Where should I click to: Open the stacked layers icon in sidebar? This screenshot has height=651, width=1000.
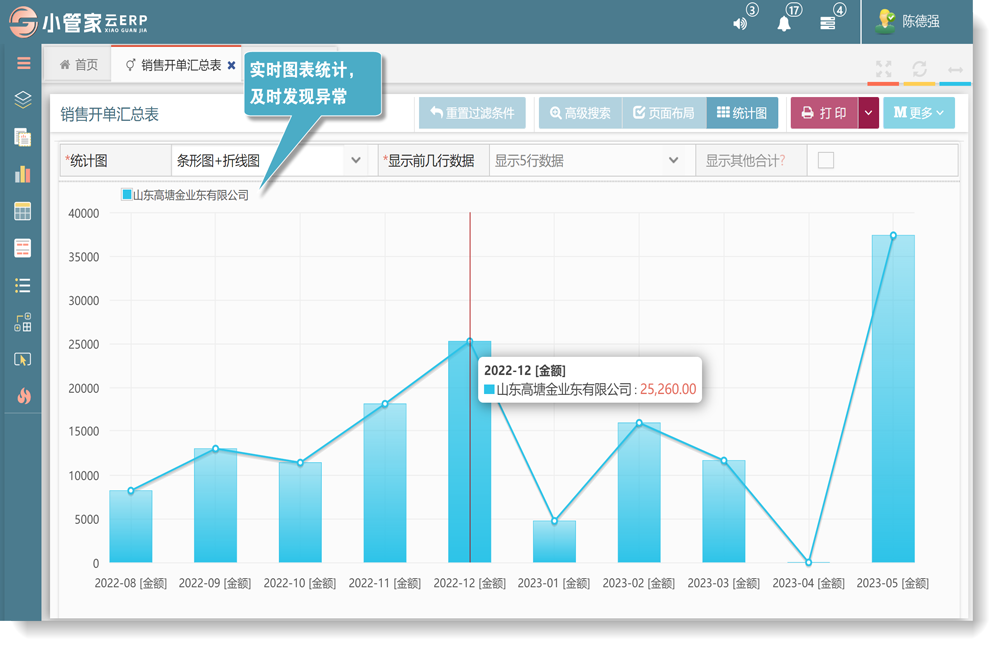(23, 100)
